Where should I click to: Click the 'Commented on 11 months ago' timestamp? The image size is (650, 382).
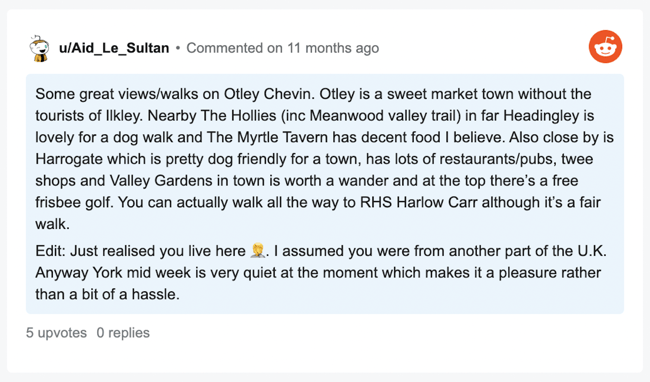point(283,48)
